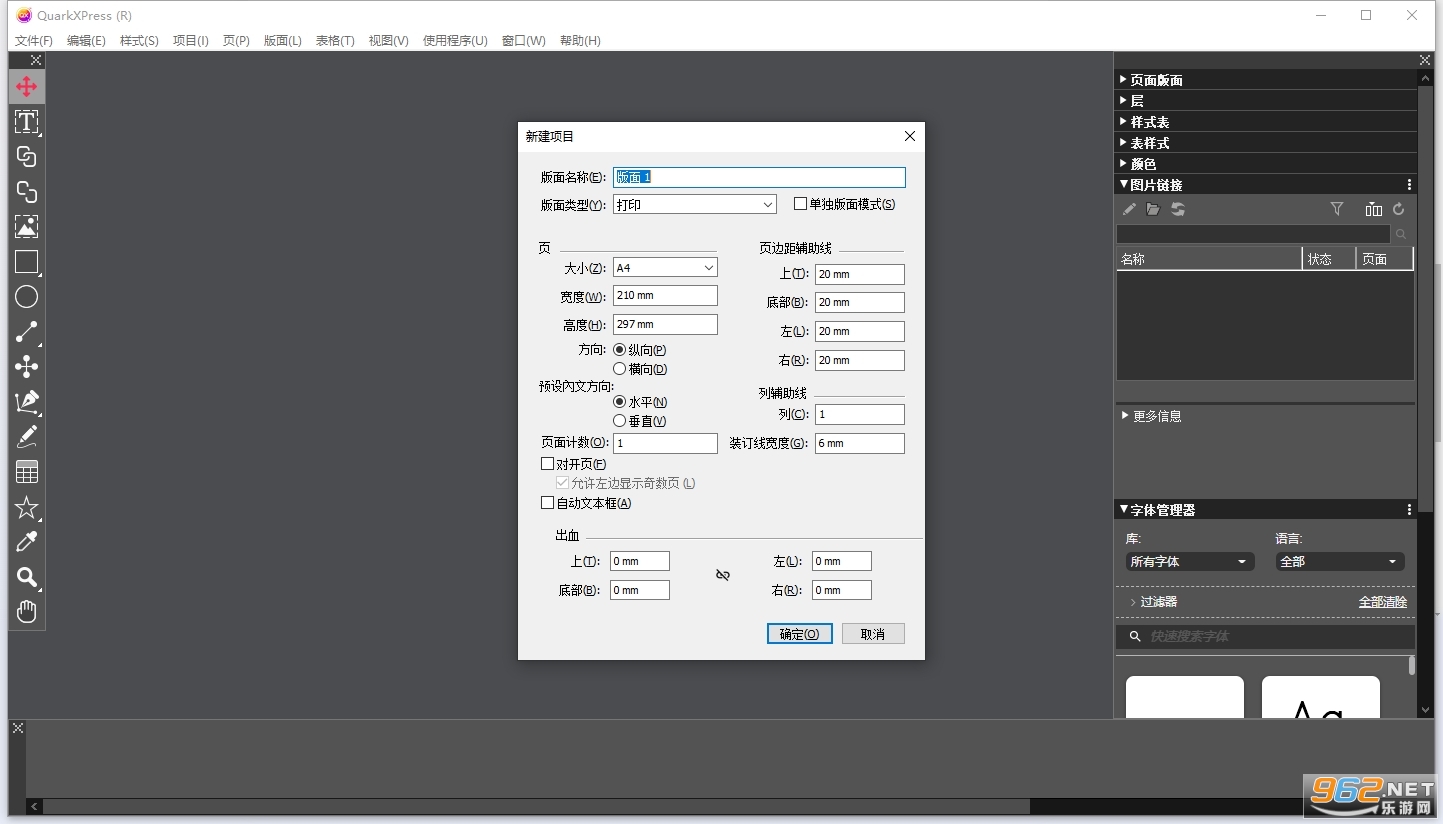The width and height of the screenshot is (1443, 824).
Task: Close the tools palette with its X
Action: (x=36, y=60)
